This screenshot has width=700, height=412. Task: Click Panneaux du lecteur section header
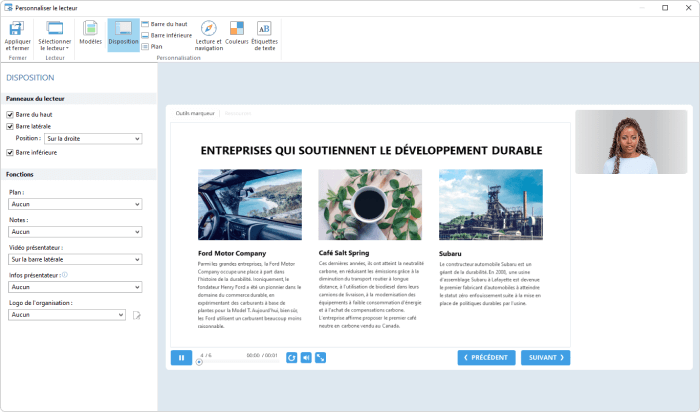[79, 99]
